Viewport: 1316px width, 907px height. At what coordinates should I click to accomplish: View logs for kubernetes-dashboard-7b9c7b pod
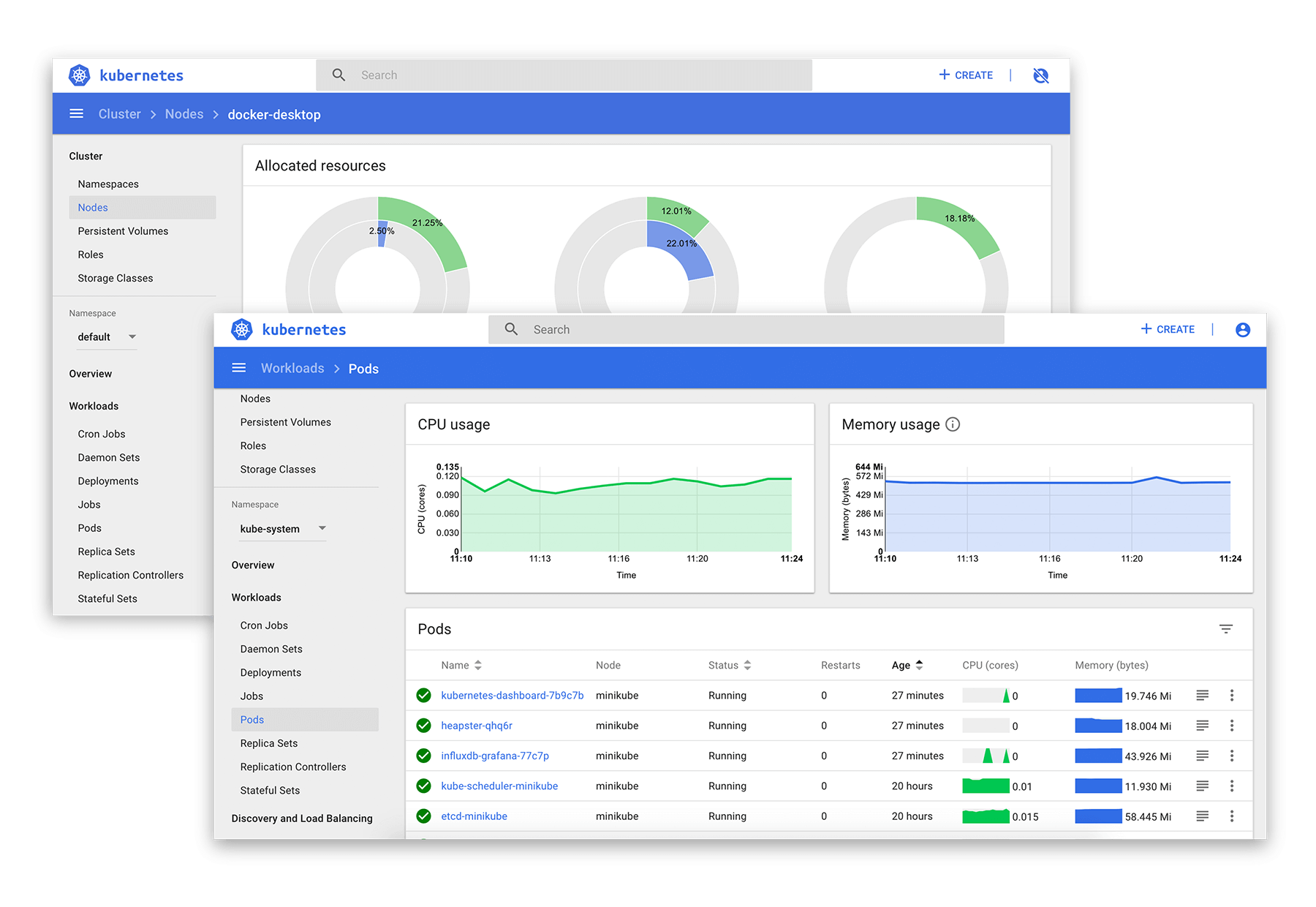click(x=1202, y=695)
